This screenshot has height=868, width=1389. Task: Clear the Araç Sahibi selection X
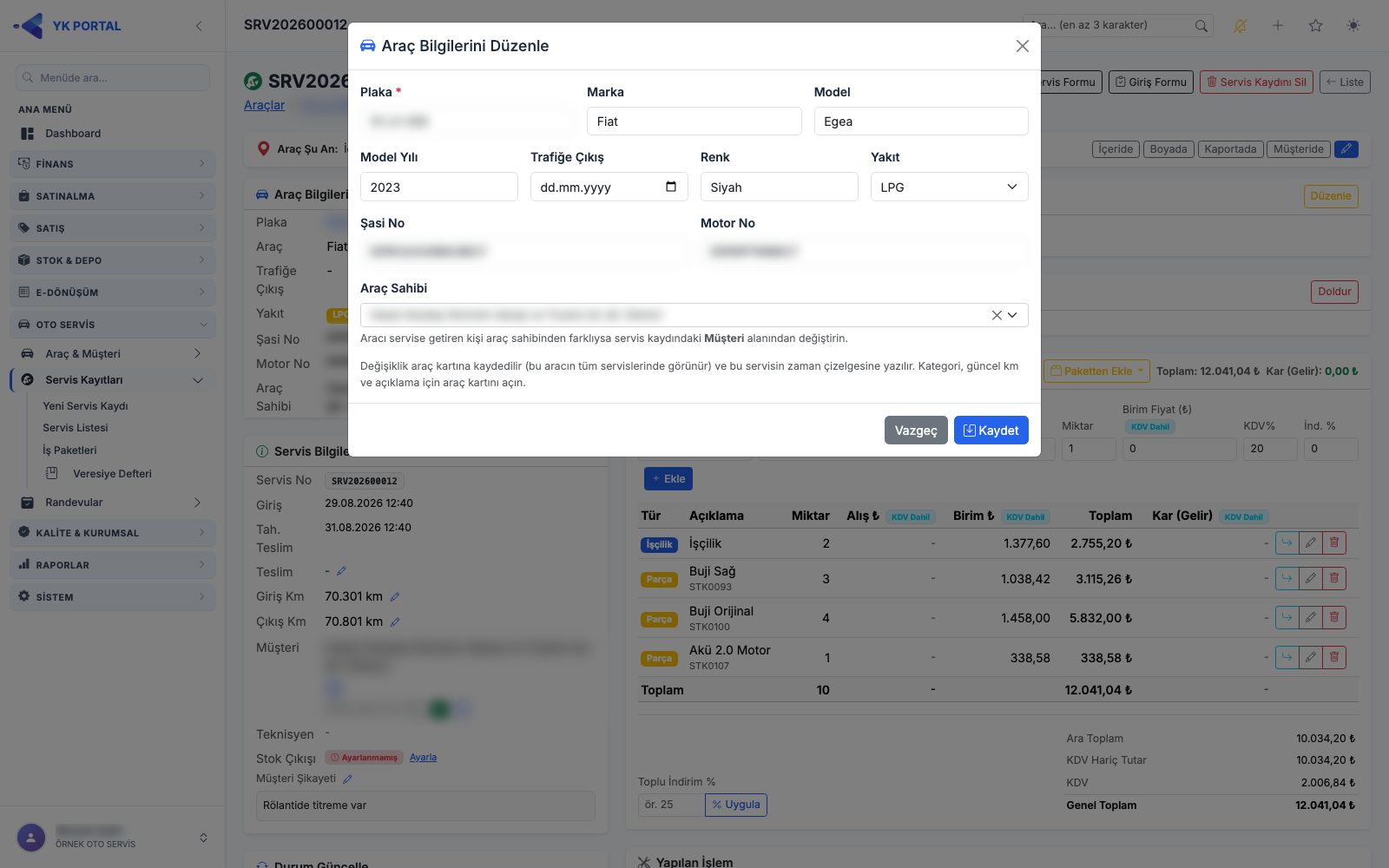[997, 315]
